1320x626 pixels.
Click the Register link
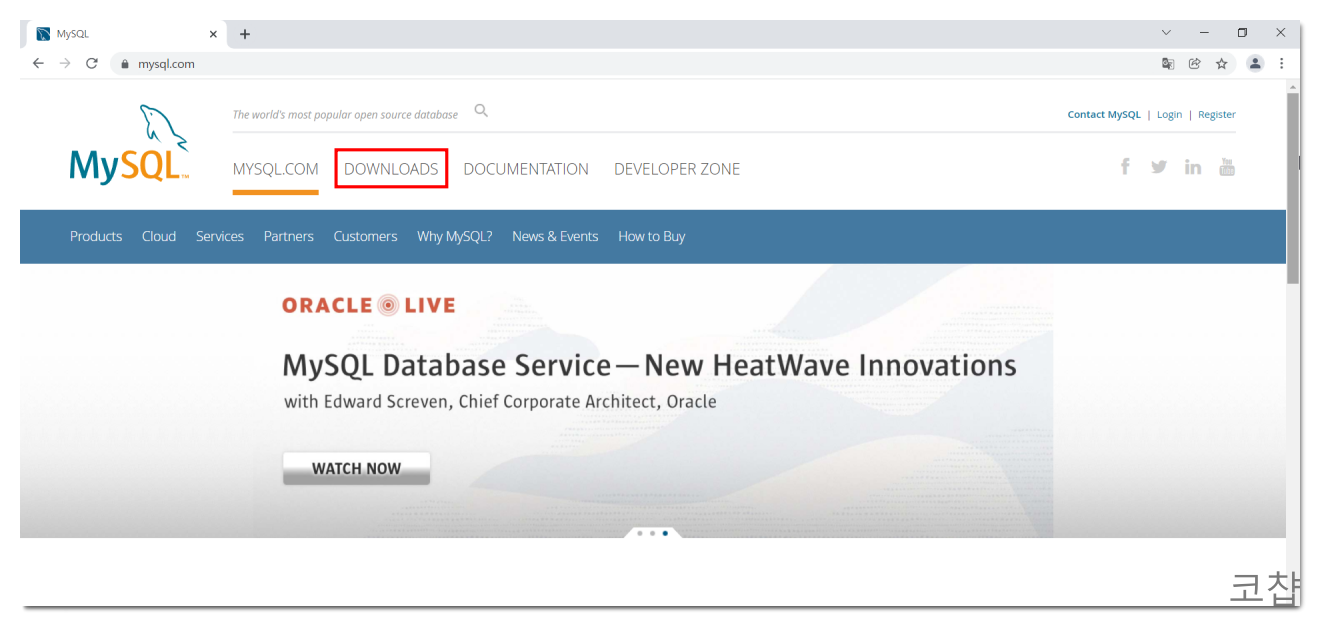pyautogui.click(x=1217, y=115)
